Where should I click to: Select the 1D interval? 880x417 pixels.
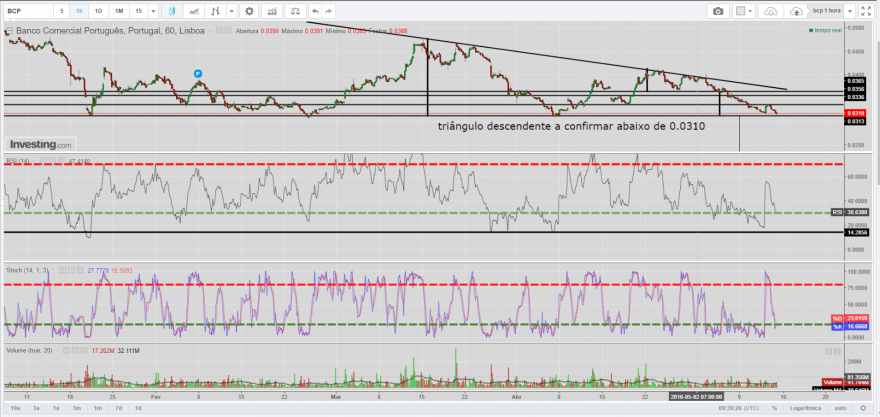pyautogui.click(x=98, y=11)
